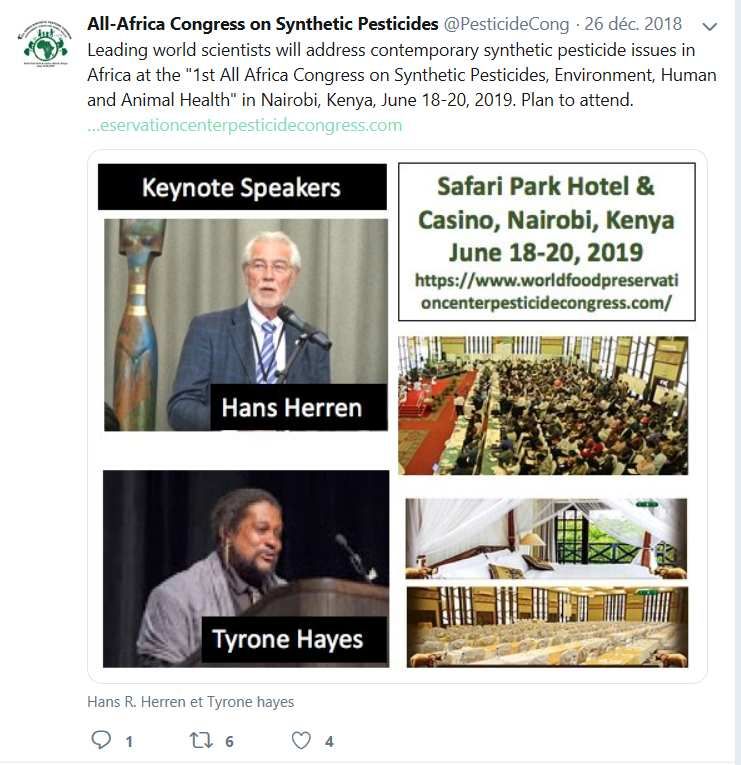Click the reply speech bubble icon
Screen dimensions: 741x765
click(x=101, y=740)
